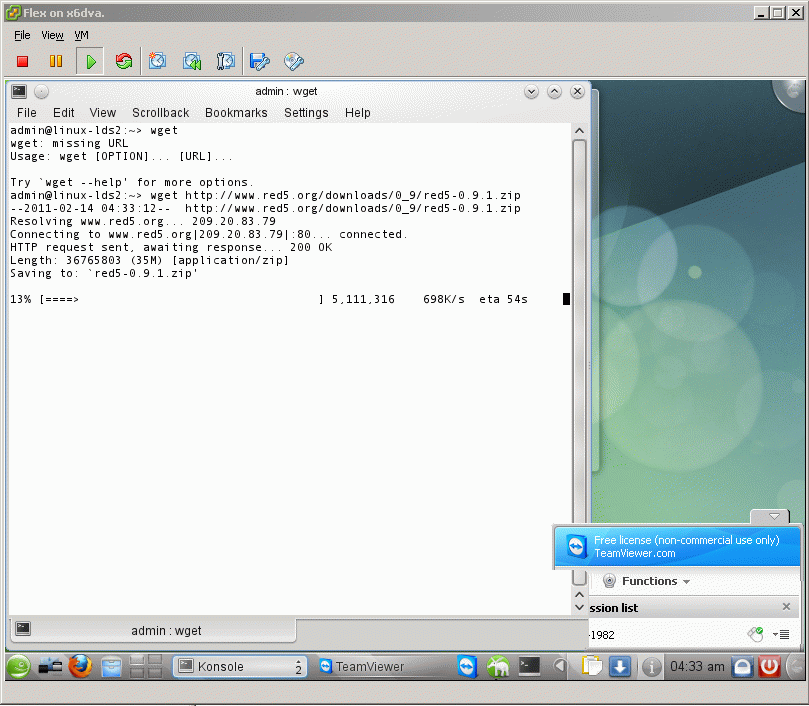Stop the VM with the red square
Viewport: 809px width, 706px height.
coord(22,61)
